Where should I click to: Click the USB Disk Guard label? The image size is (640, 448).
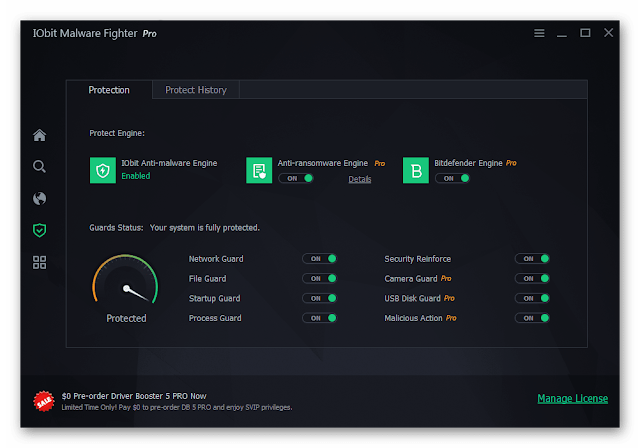(x=412, y=298)
